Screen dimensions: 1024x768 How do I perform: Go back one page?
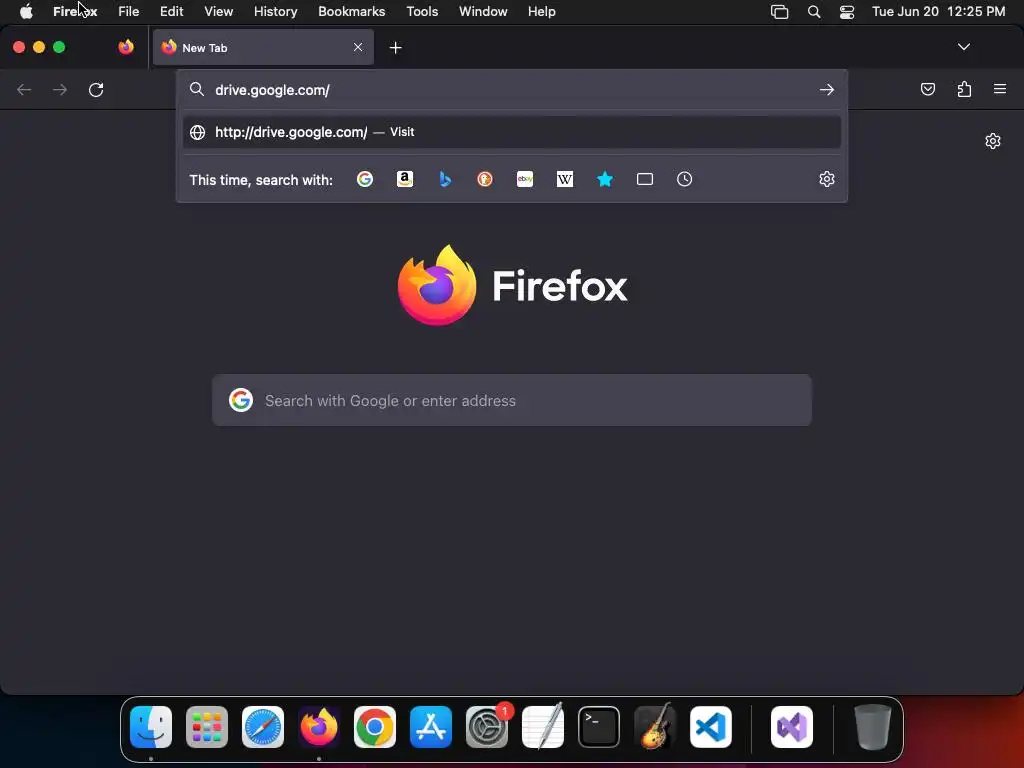24,89
